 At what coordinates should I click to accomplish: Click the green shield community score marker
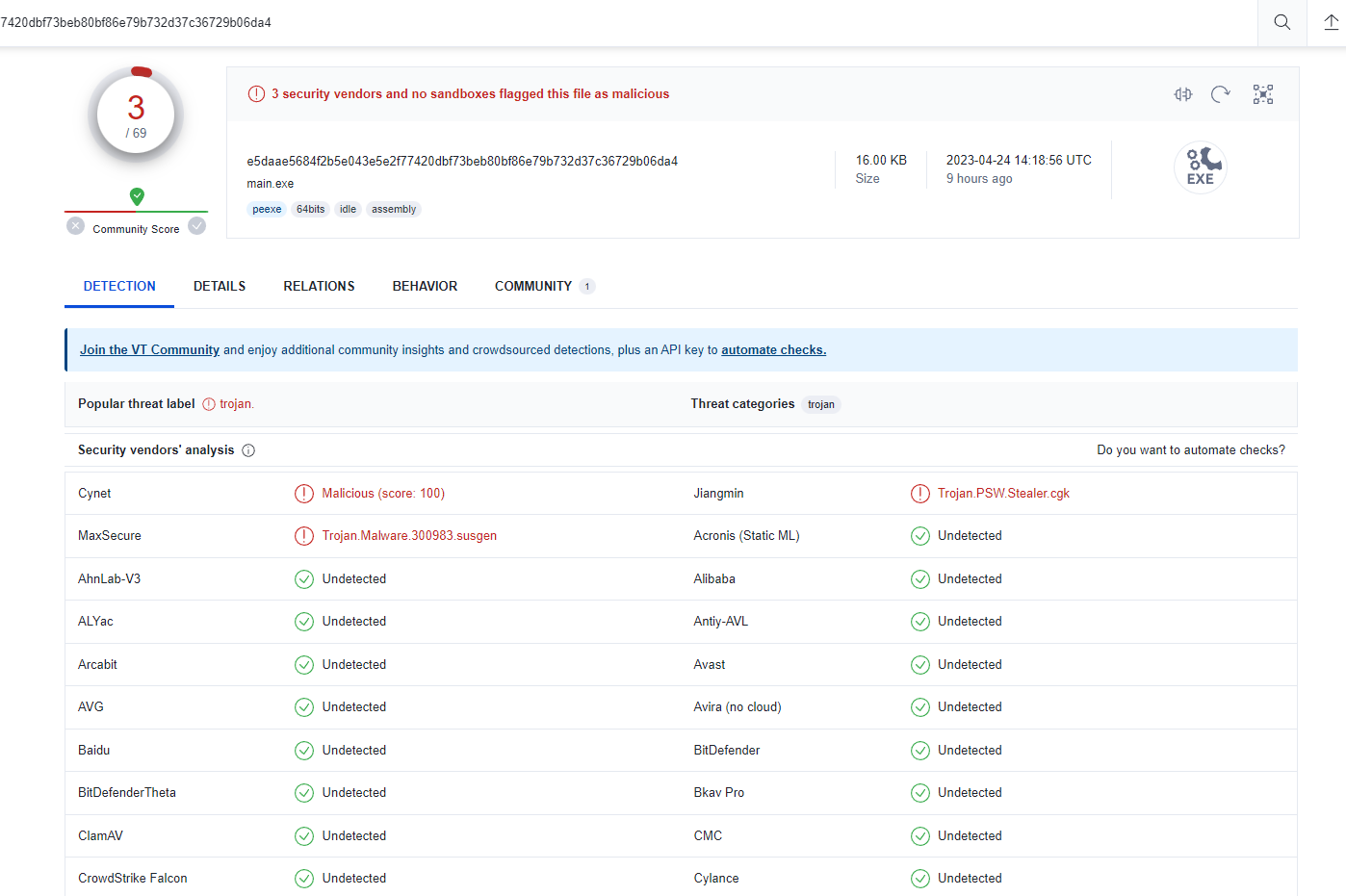(x=137, y=196)
